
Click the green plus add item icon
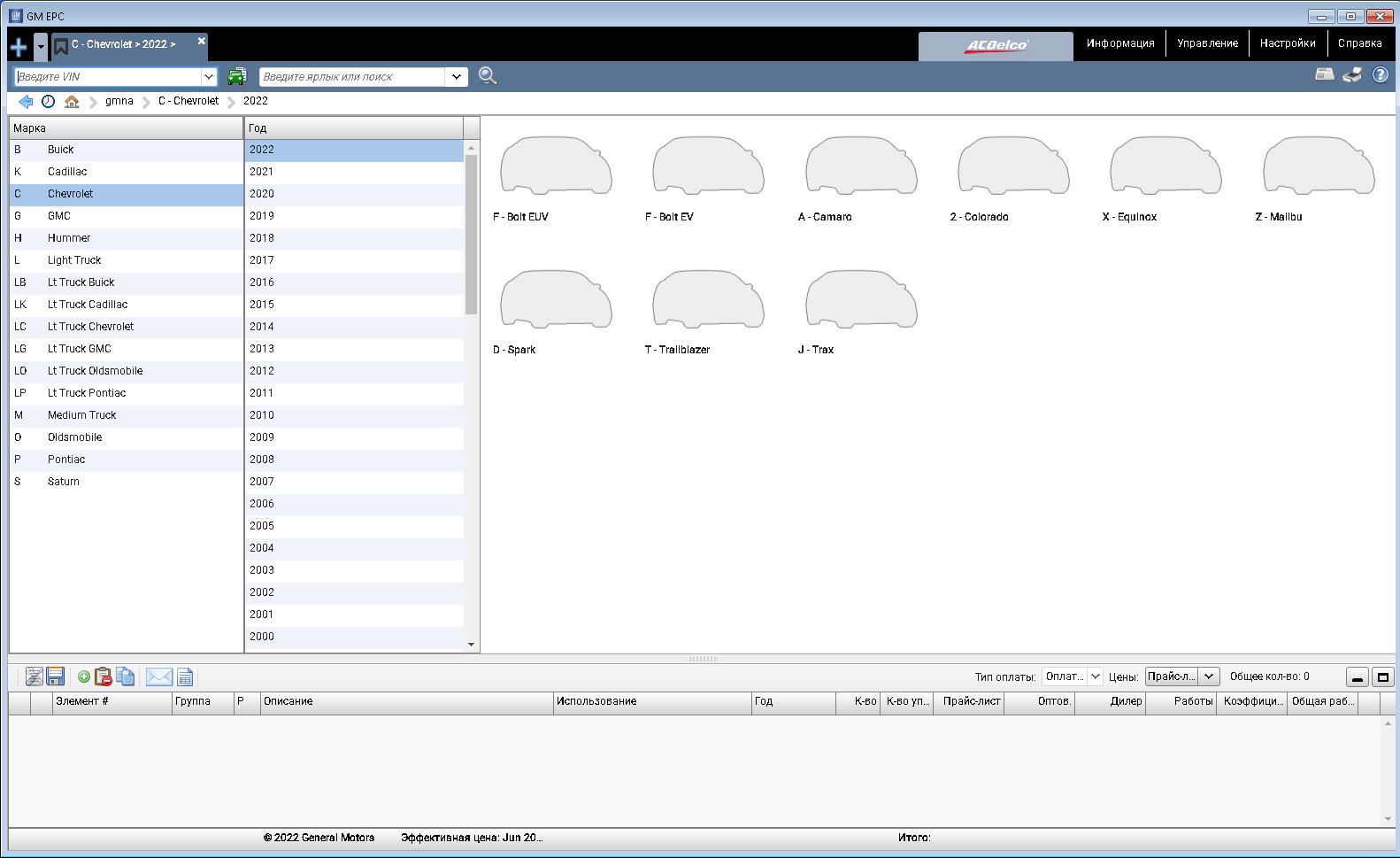click(84, 677)
